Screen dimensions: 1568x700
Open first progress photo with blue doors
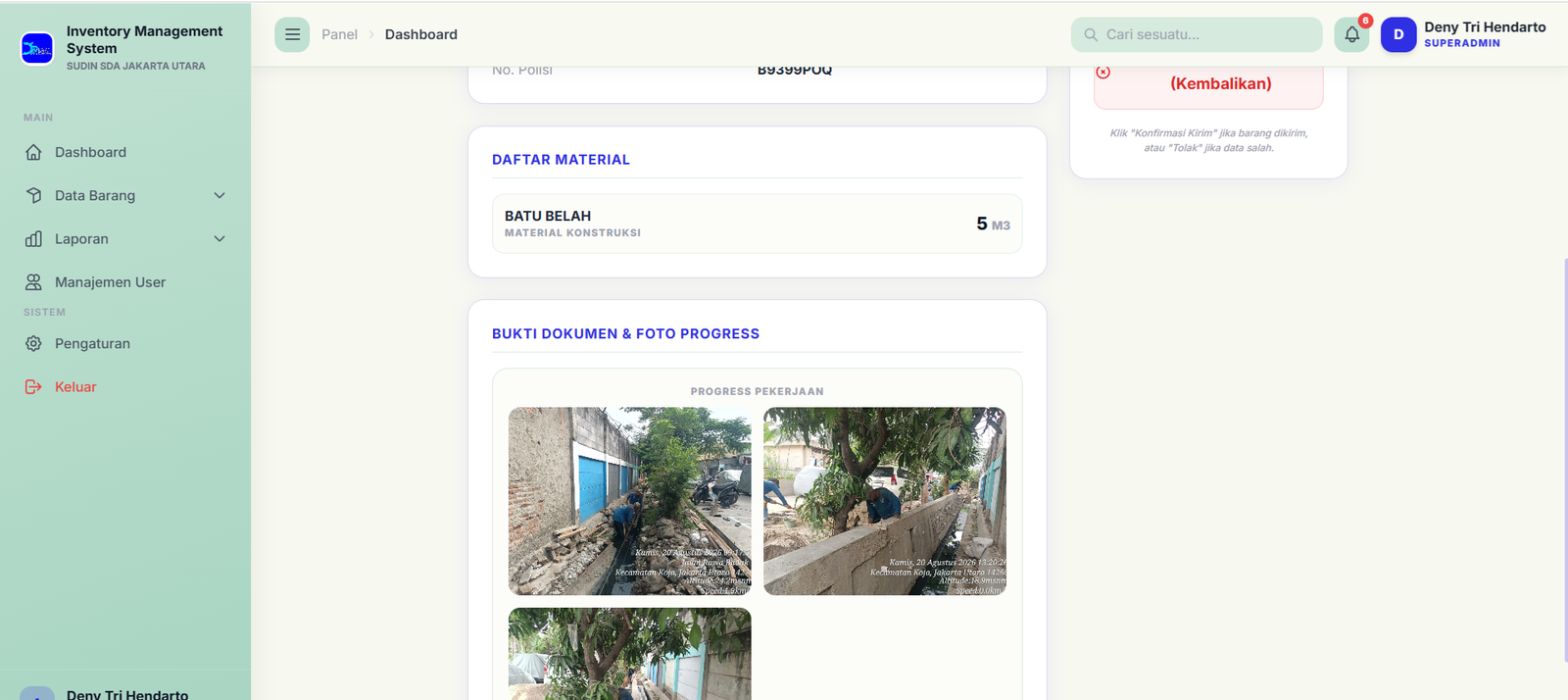(x=630, y=501)
